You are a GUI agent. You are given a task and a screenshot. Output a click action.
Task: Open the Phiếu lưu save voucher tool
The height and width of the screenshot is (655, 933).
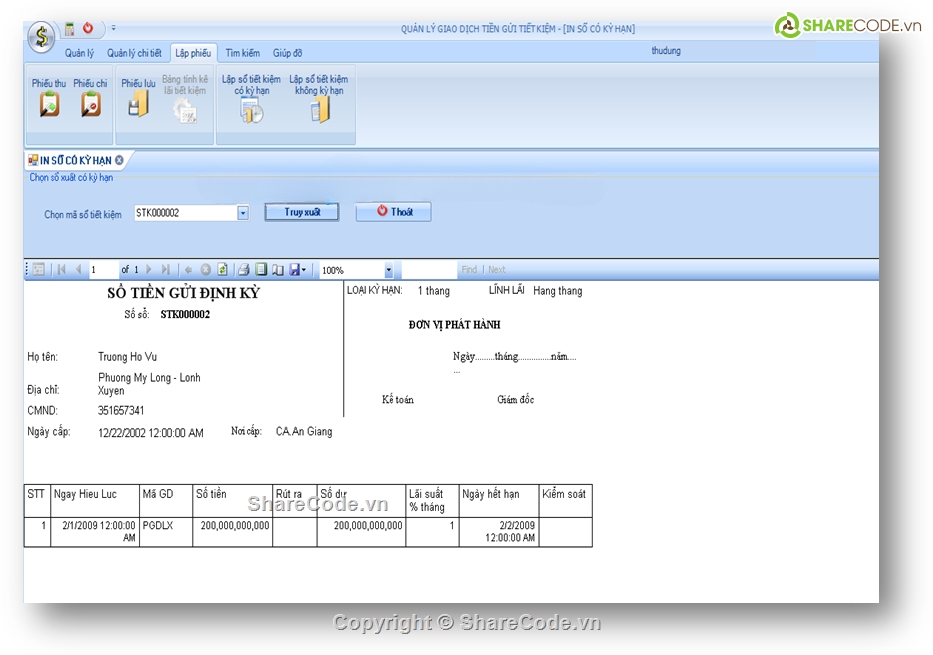coord(138,98)
